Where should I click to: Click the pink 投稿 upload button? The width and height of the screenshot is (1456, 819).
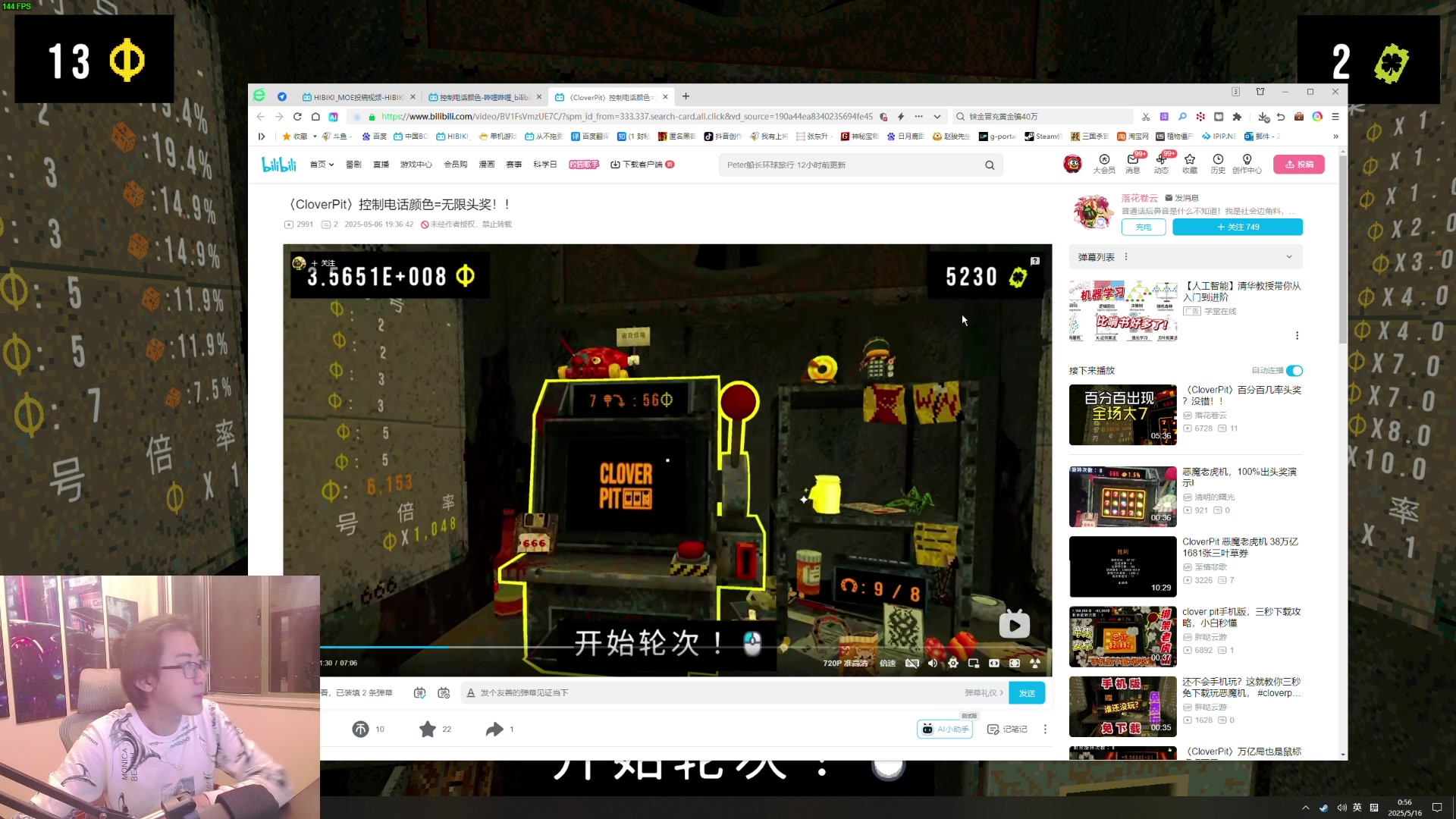1299,165
